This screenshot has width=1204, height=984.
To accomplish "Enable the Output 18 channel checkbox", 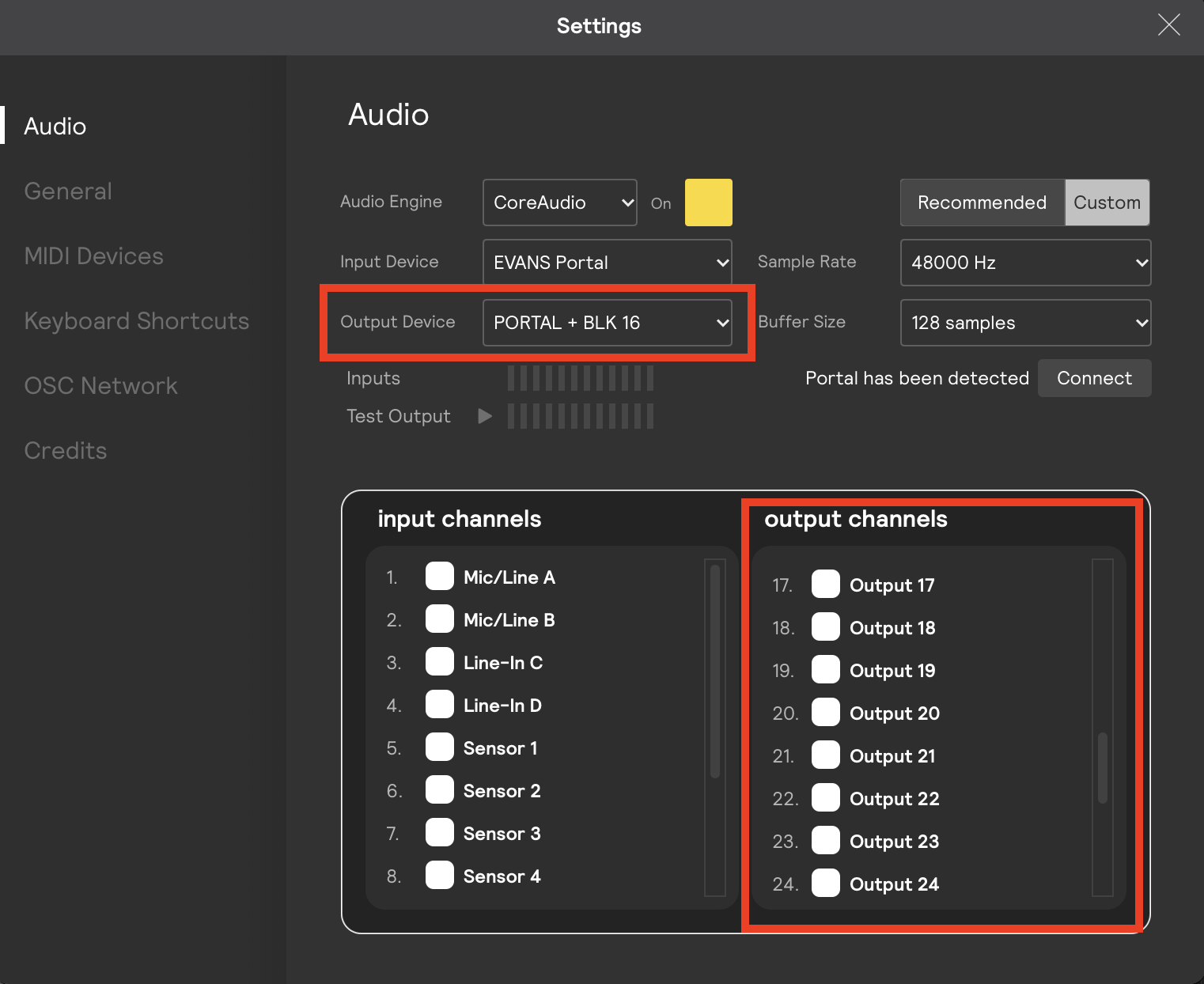I will tap(826, 627).
